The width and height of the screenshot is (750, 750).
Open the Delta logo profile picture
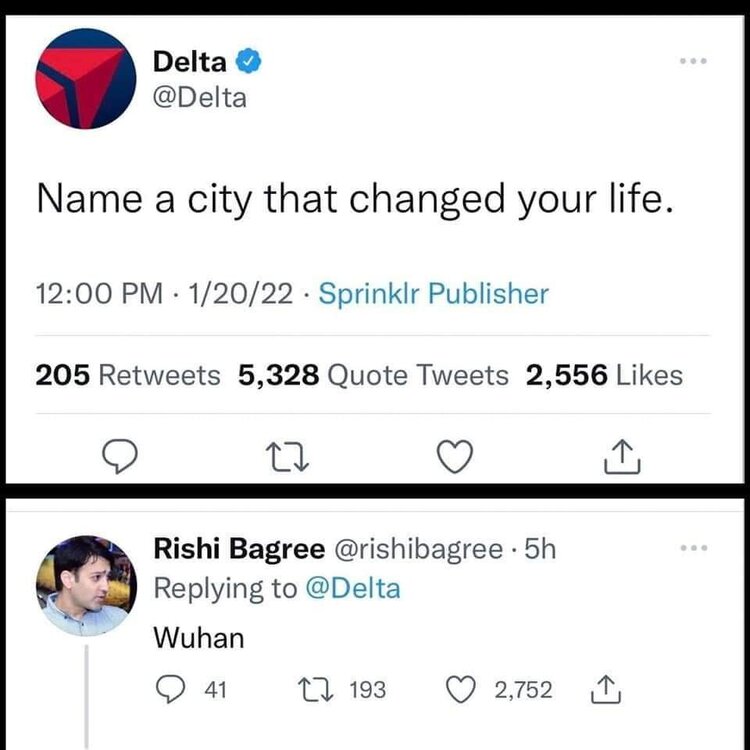pyautogui.click(x=85, y=80)
